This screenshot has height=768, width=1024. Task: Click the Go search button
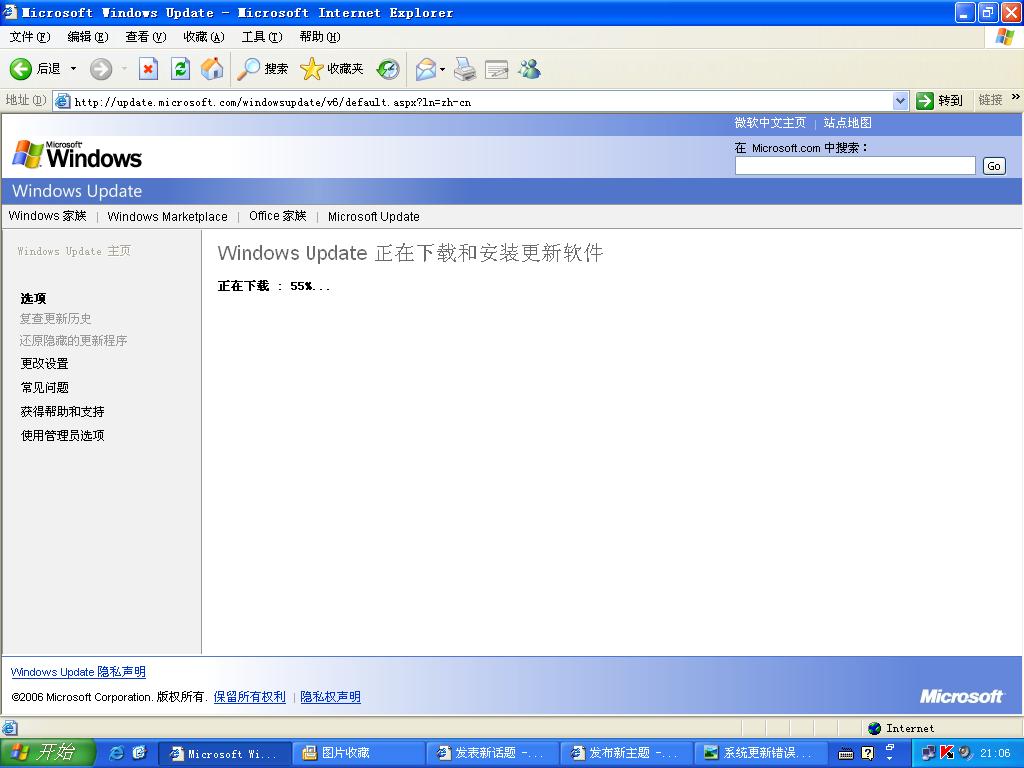994,166
